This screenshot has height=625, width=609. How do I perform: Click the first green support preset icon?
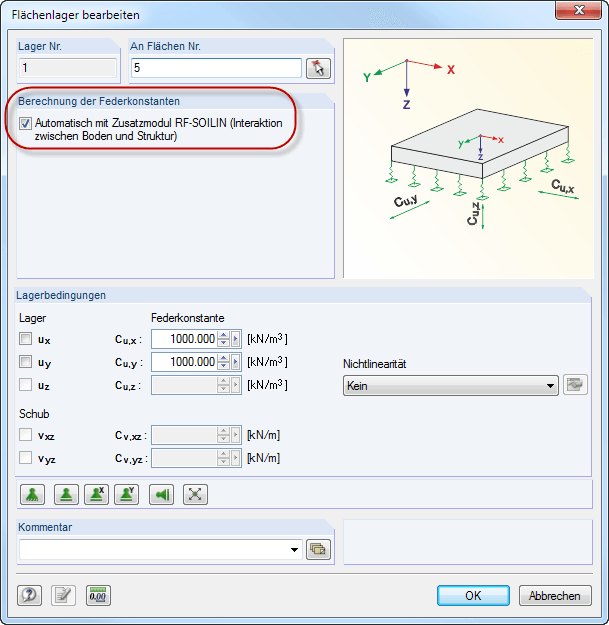pyautogui.click(x=32, y=495)
